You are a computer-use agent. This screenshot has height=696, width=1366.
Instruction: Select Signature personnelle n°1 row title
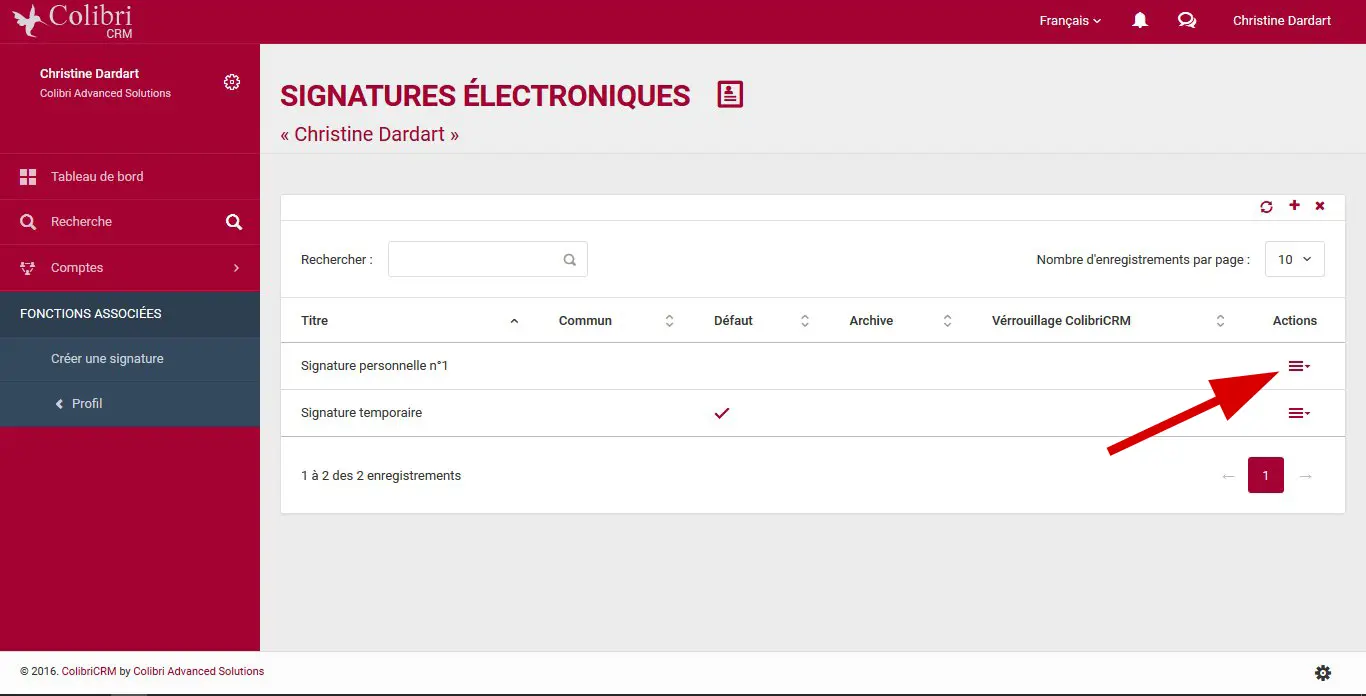point(374,366)
